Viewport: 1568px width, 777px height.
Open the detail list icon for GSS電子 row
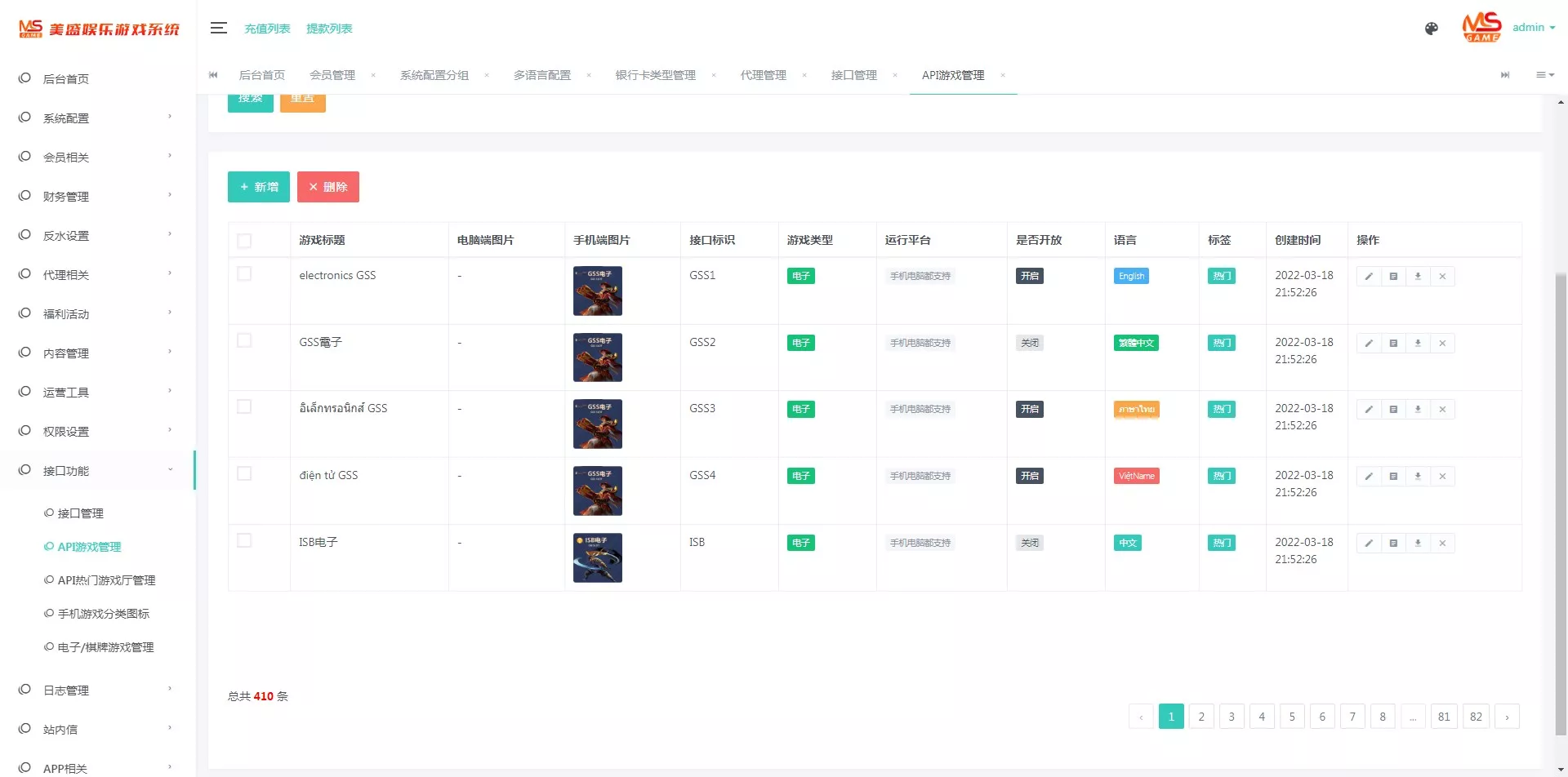(x=1394, y=343)
